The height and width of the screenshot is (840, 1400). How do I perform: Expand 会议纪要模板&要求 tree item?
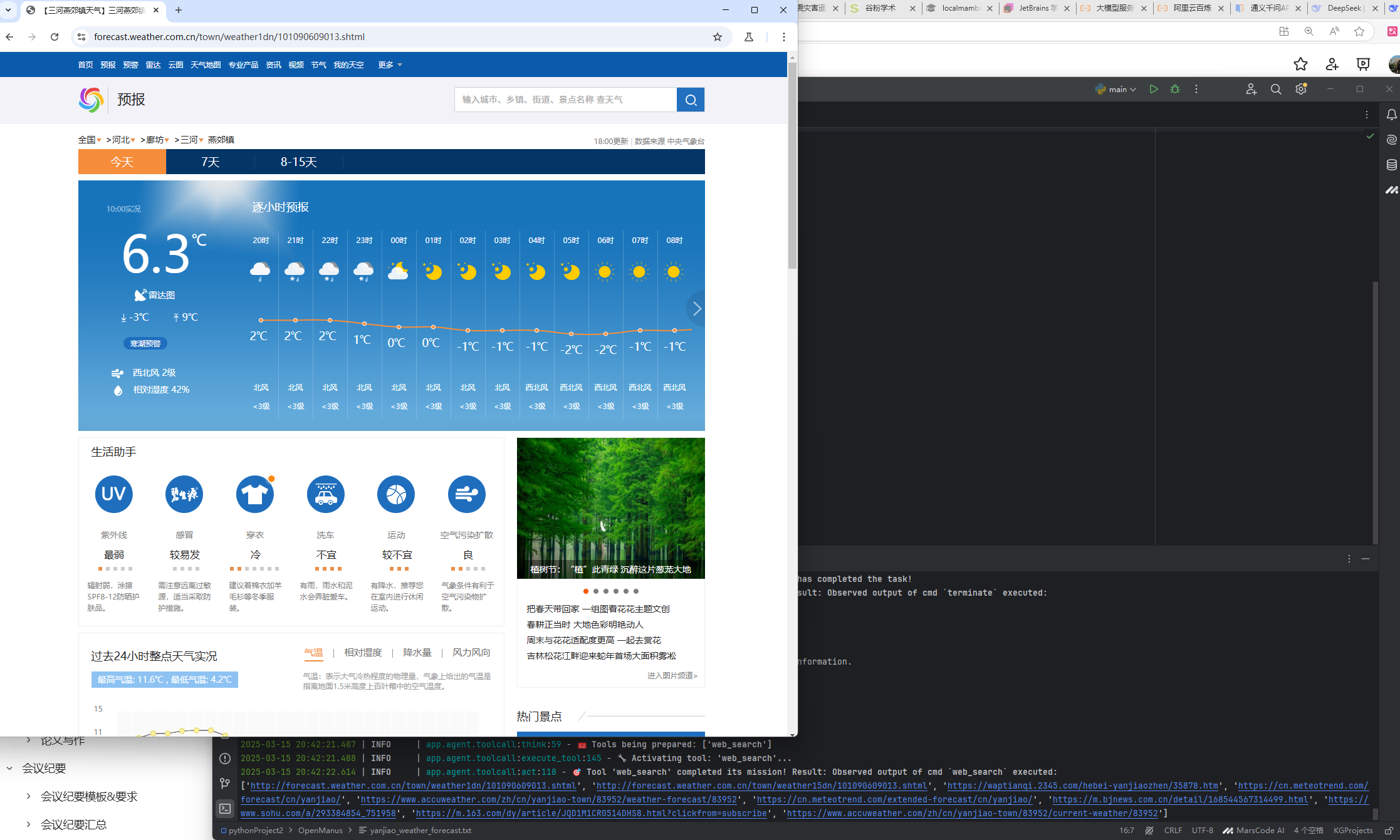28,796
